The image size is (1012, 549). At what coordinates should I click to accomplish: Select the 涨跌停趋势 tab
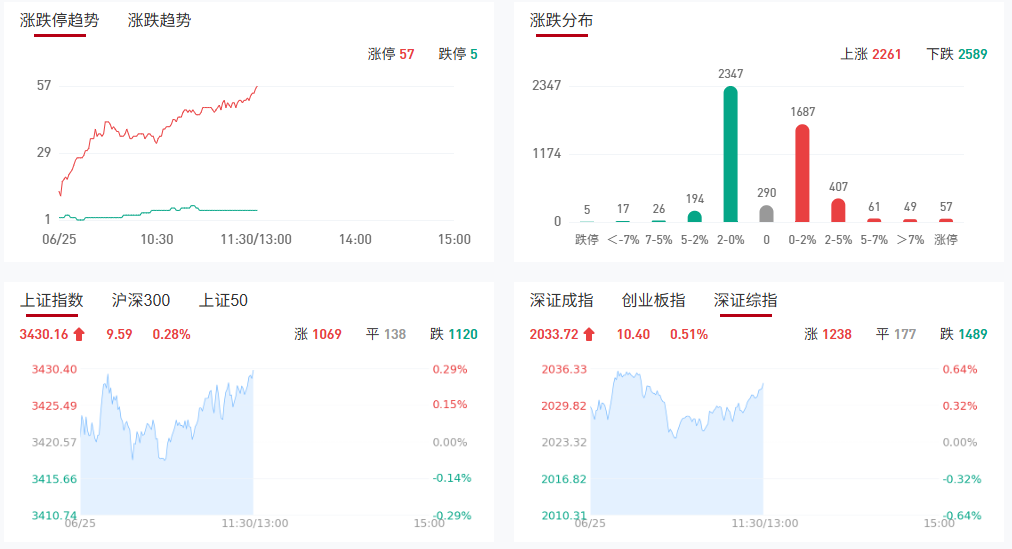pyautogui.click(x=60, y=20)
